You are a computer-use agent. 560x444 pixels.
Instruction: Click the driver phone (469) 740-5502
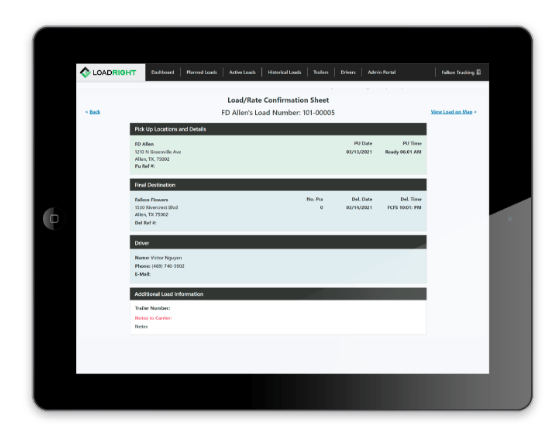168,266
